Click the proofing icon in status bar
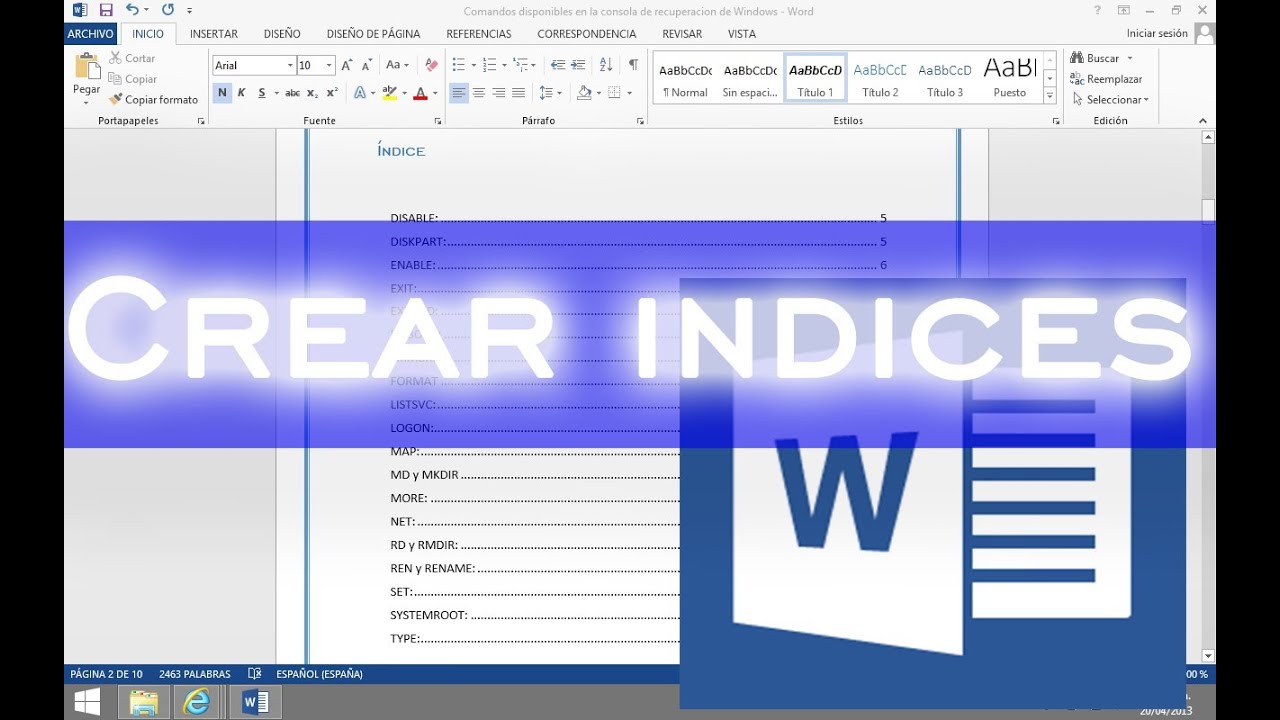Viewport: 1280px width, 720px height. 255,674
